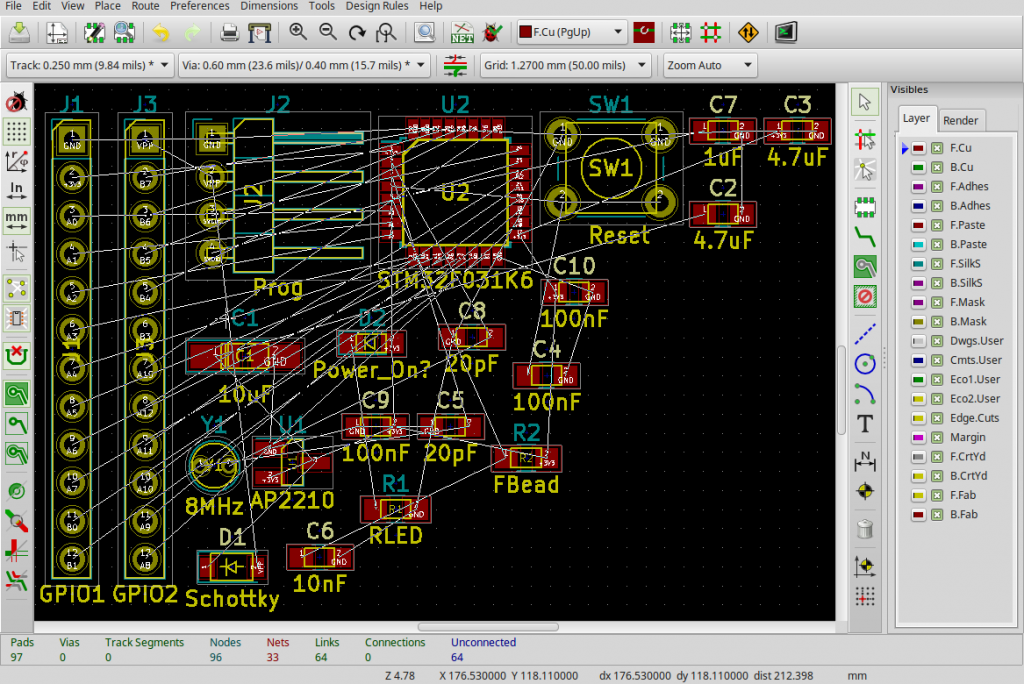Switch to the Render tab
This screenshot has width=1024, height=684.
coord(960,120)
